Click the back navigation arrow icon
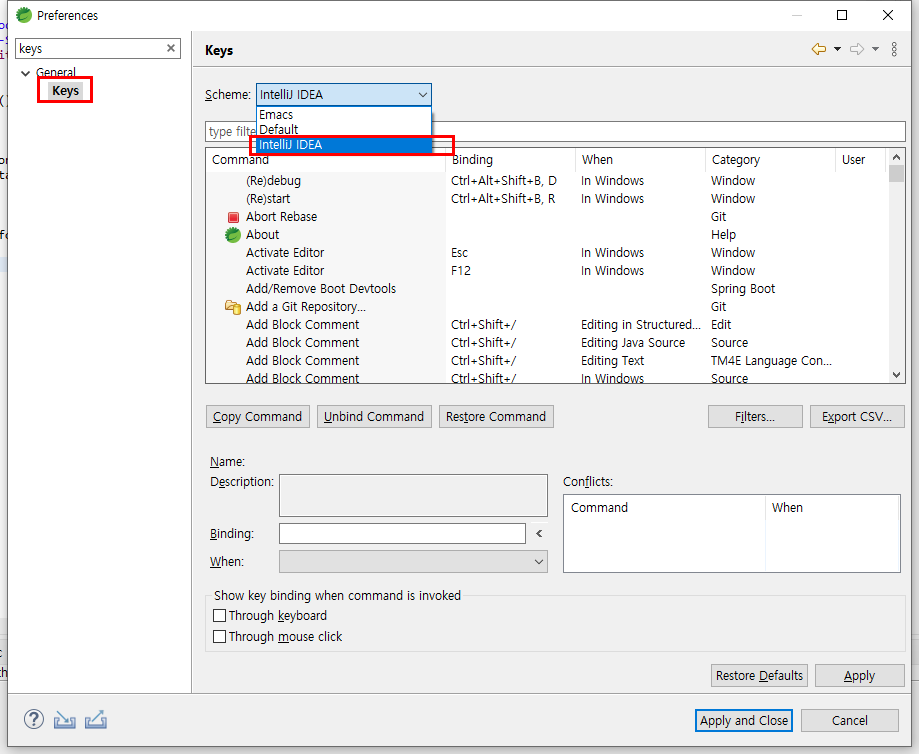This screenshot has height=754, width=919. pos(819,49)
